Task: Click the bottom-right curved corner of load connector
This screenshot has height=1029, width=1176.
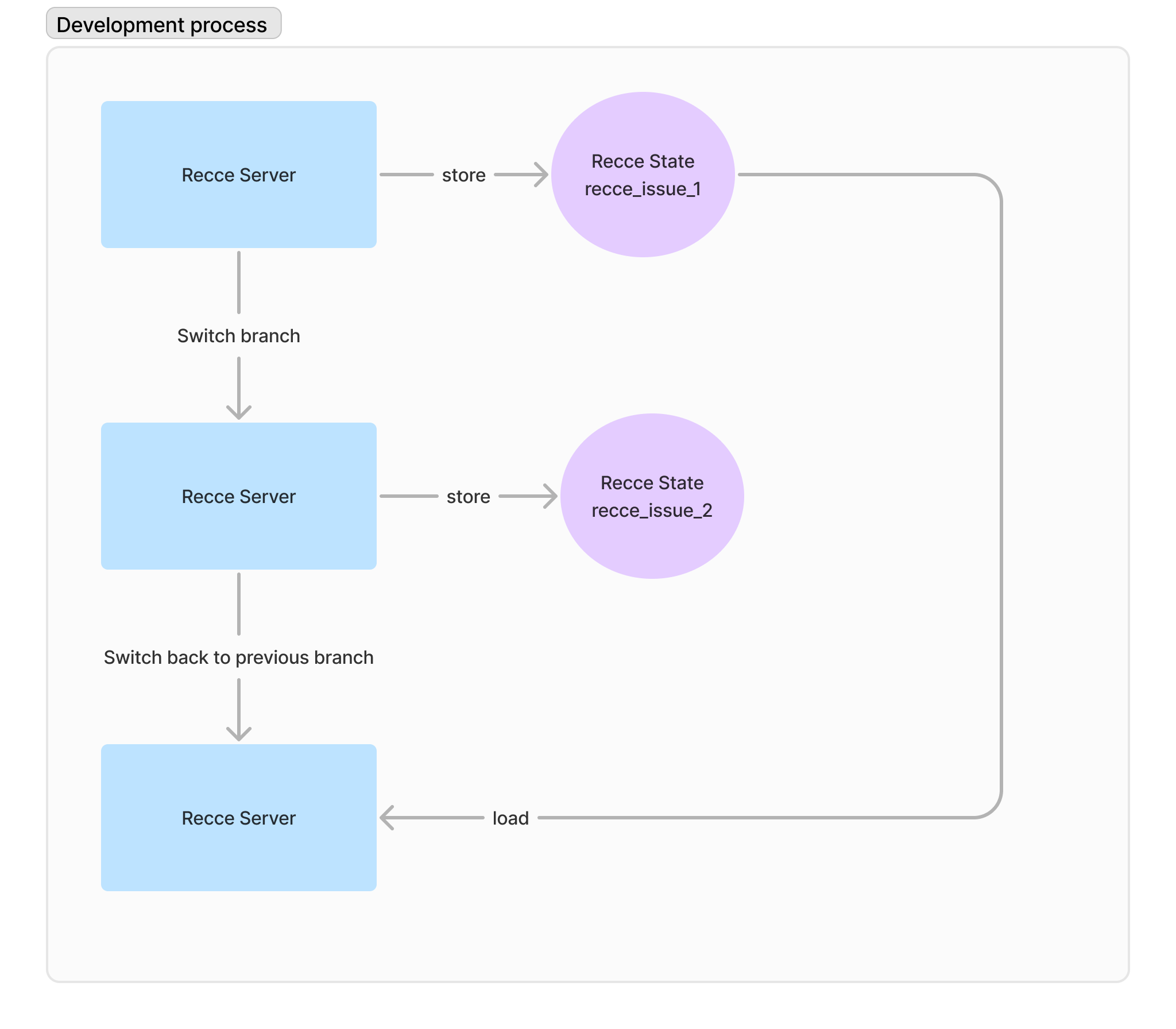Action: 993,809
